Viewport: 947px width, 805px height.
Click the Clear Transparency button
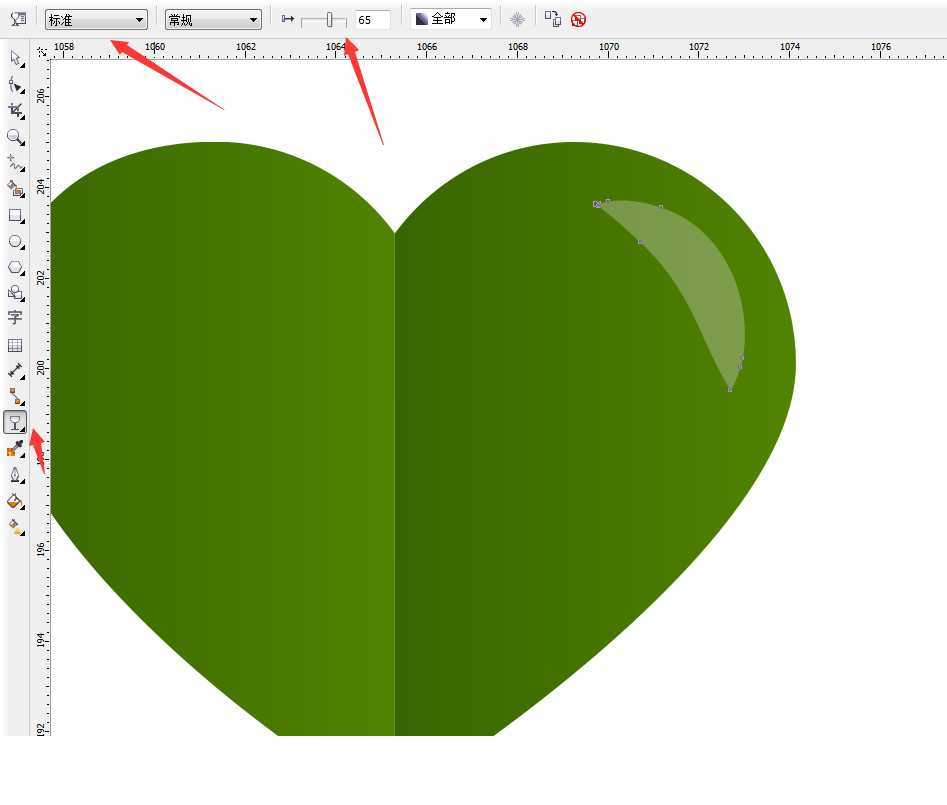click(x=578, y=19)
